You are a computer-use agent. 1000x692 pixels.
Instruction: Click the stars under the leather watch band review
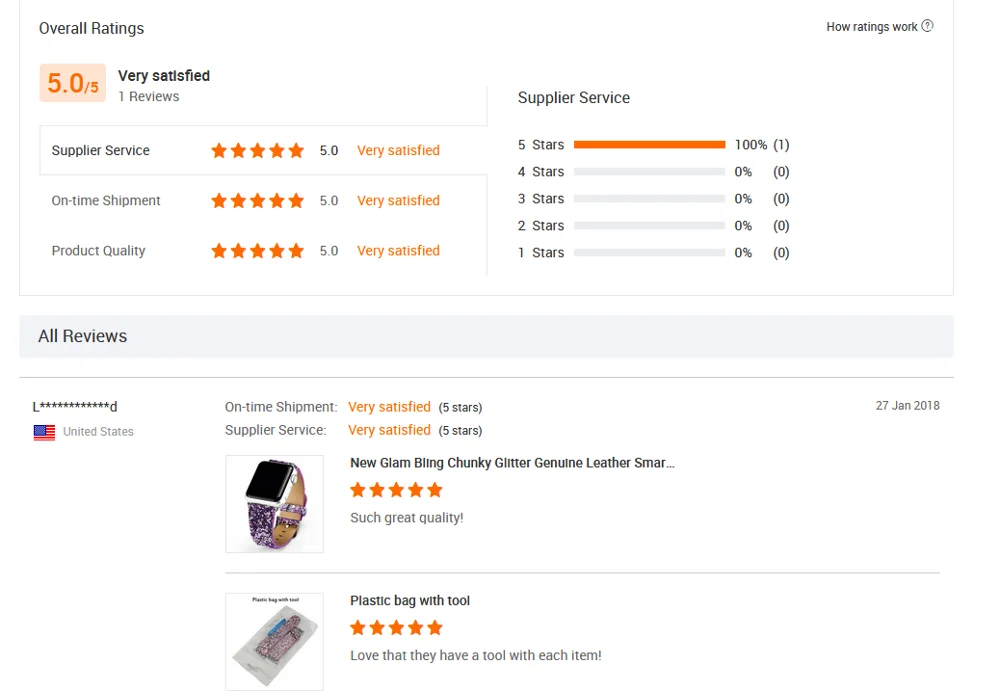click(x=396, y=490)
